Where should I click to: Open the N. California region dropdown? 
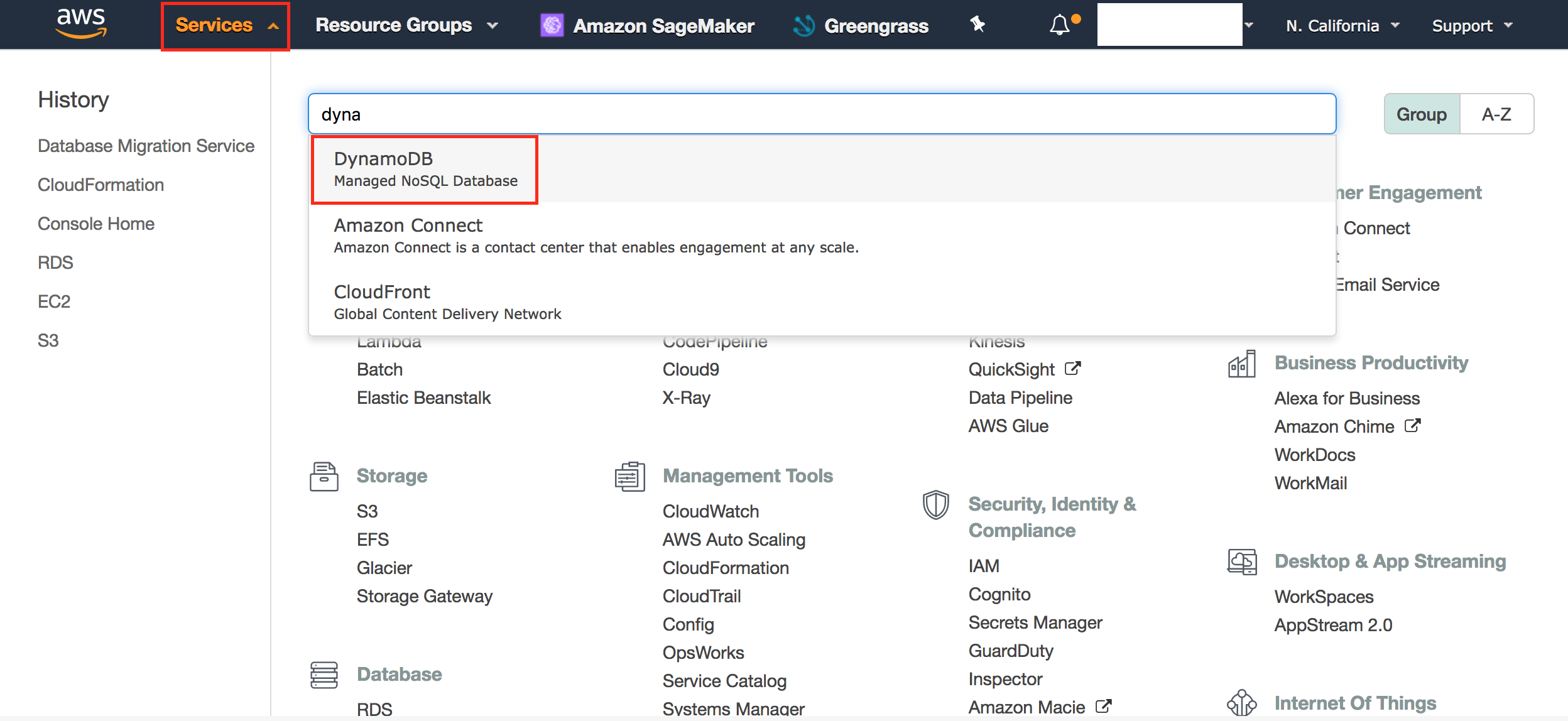click(1342, 26)
